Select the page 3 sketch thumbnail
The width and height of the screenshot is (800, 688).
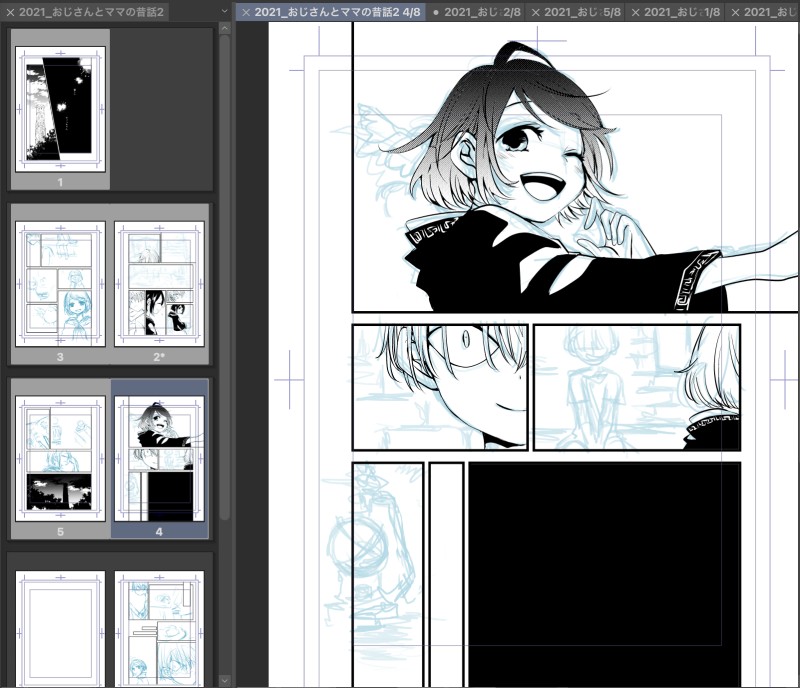pyautogui.click(x=60, y=284)
